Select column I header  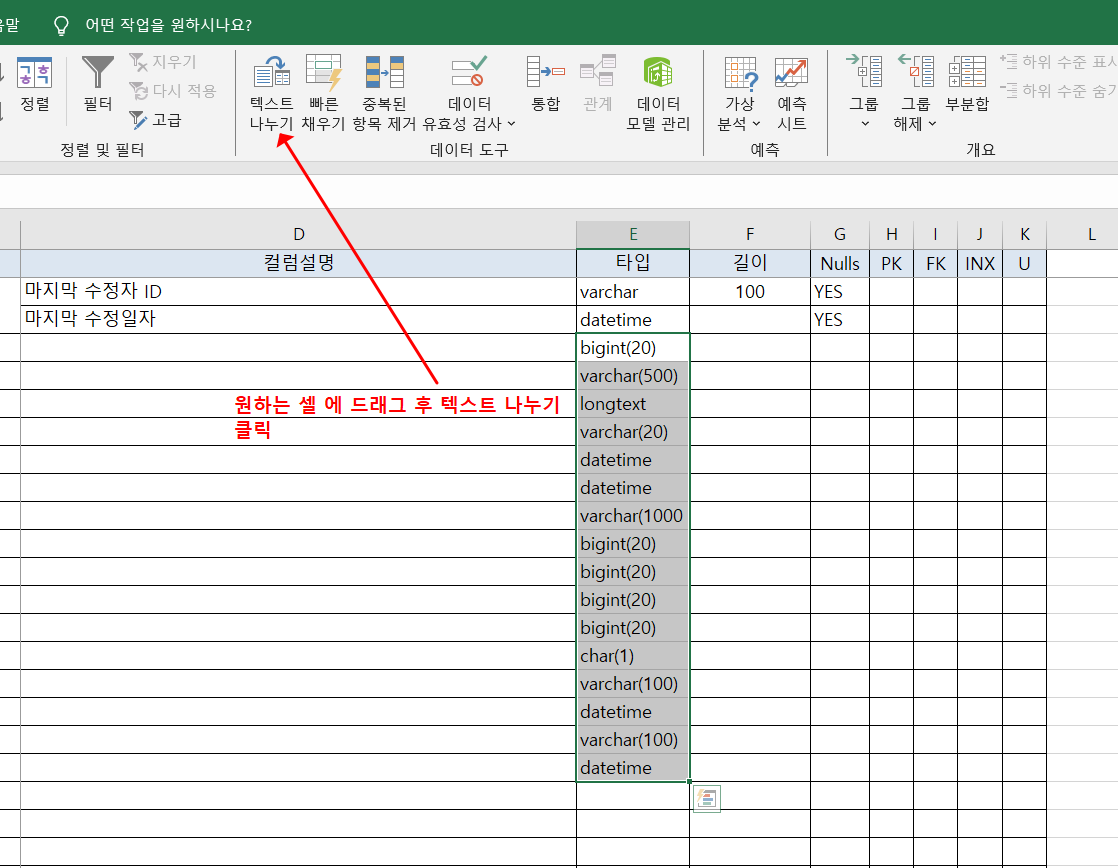coord(935,235)
